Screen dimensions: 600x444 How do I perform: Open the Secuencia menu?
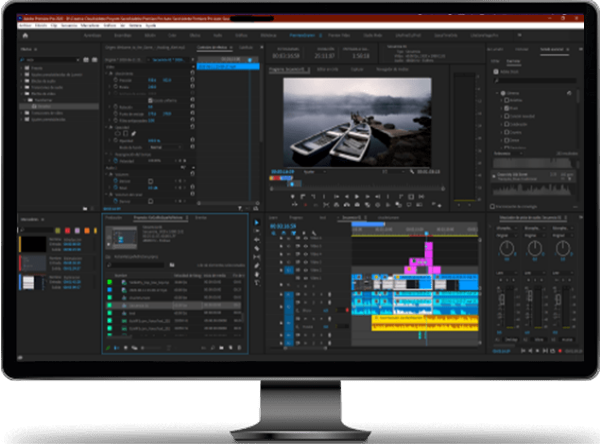(69, 25)
